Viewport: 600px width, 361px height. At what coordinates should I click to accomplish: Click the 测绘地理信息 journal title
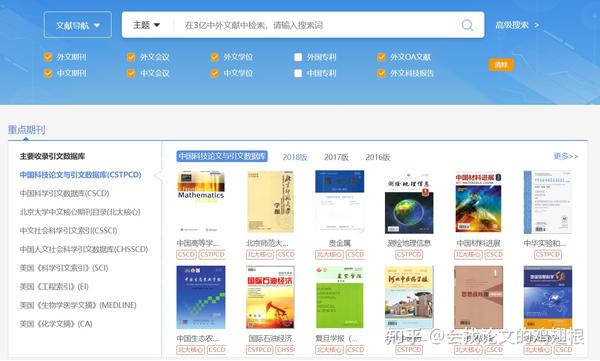click(409, 243)
